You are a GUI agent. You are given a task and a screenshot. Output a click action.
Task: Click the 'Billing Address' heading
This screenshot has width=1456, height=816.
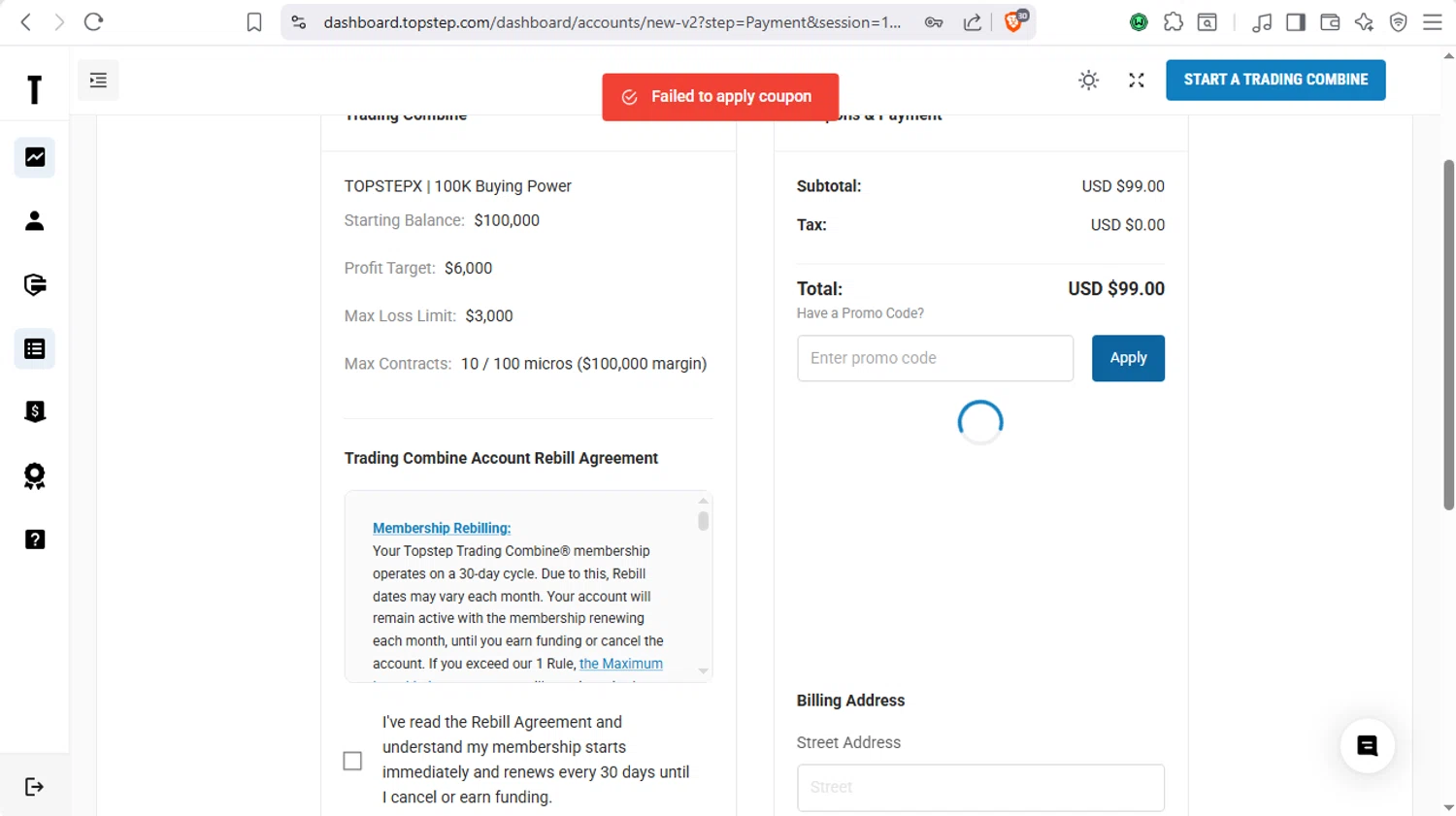(x=850, y=701)
